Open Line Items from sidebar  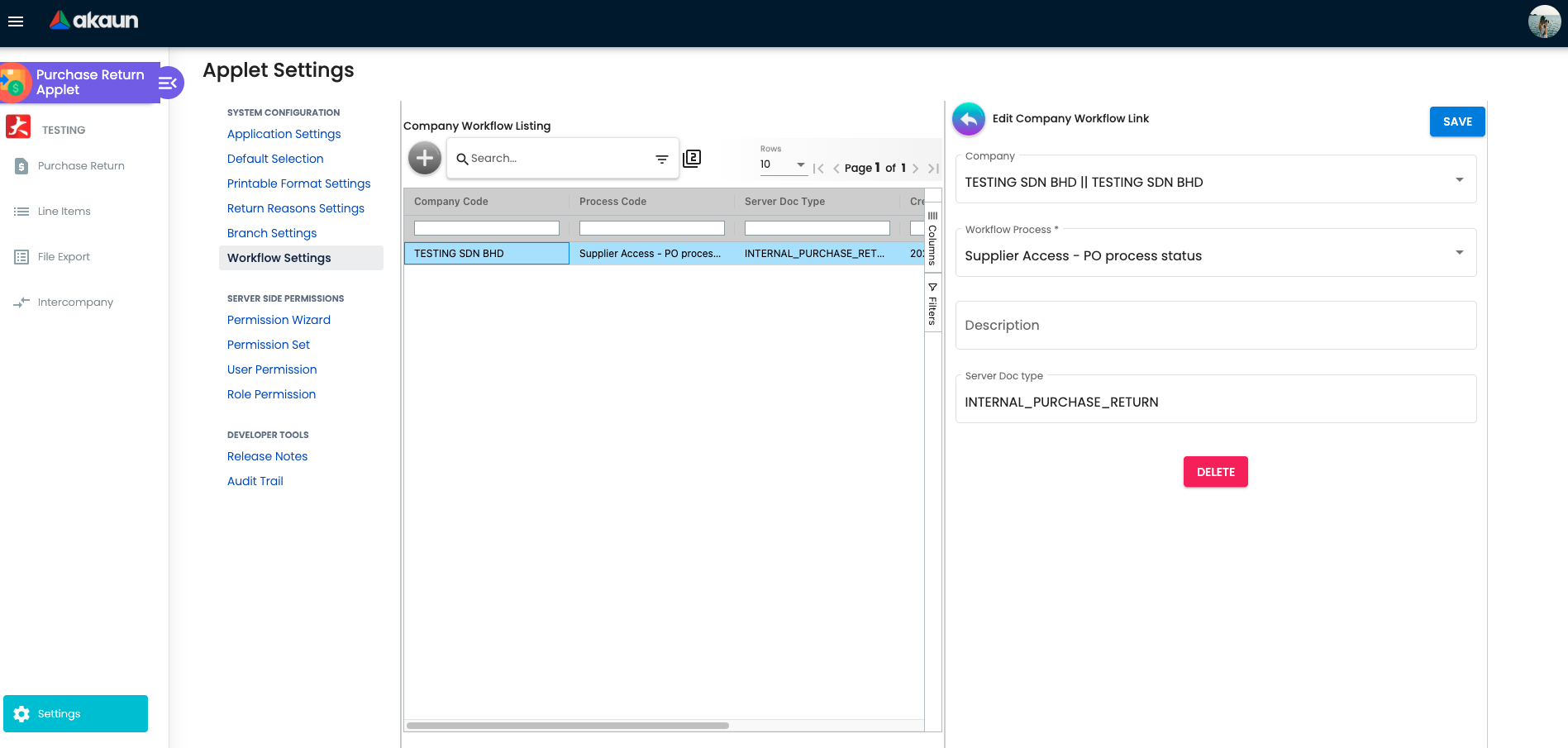(x=64, y=212)
